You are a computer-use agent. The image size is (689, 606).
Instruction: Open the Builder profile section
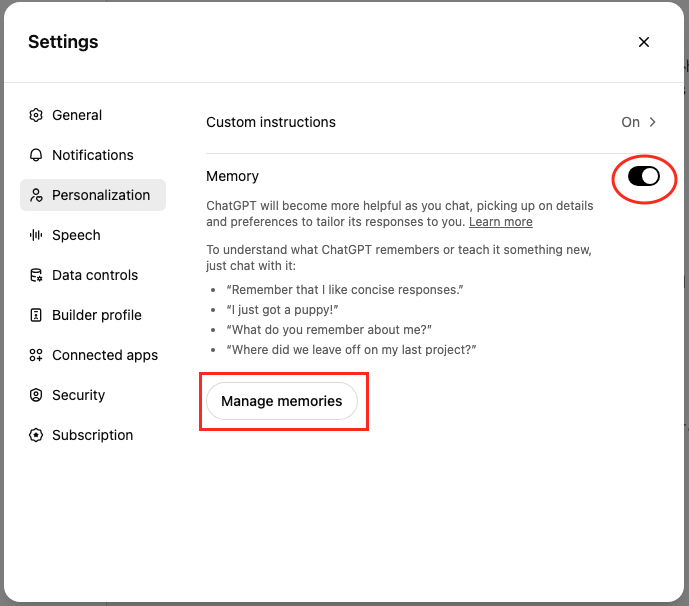pos(93,315)
